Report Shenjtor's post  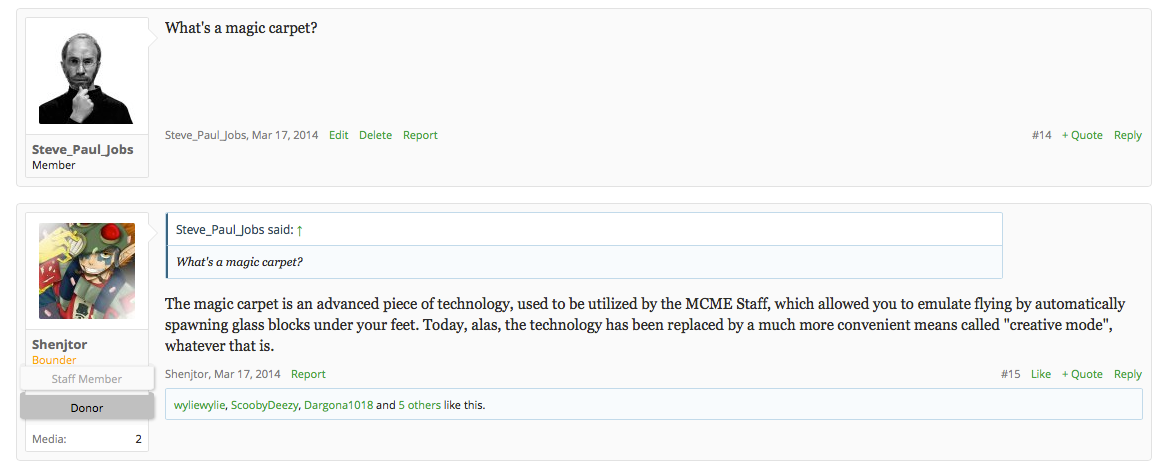(x=309, y=374)
